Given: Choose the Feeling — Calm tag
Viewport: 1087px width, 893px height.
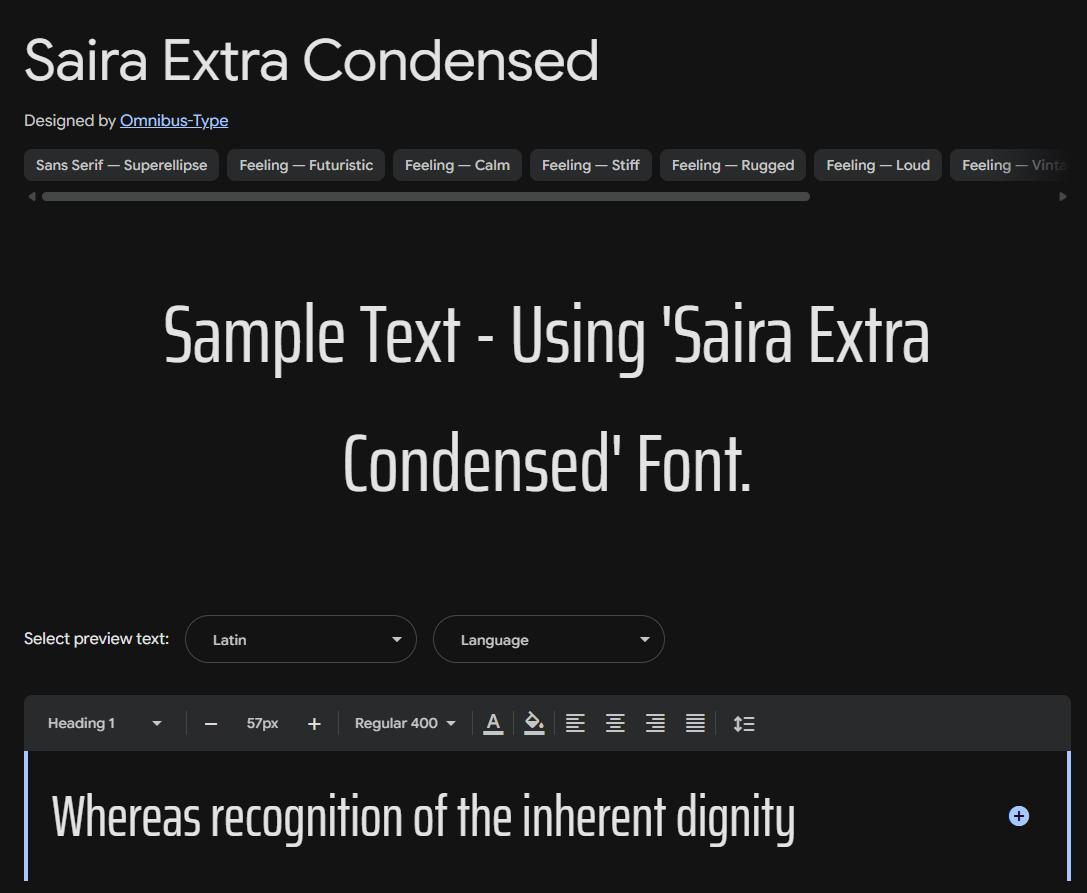Looking at the screenshot, I should [x=457, y=165].
